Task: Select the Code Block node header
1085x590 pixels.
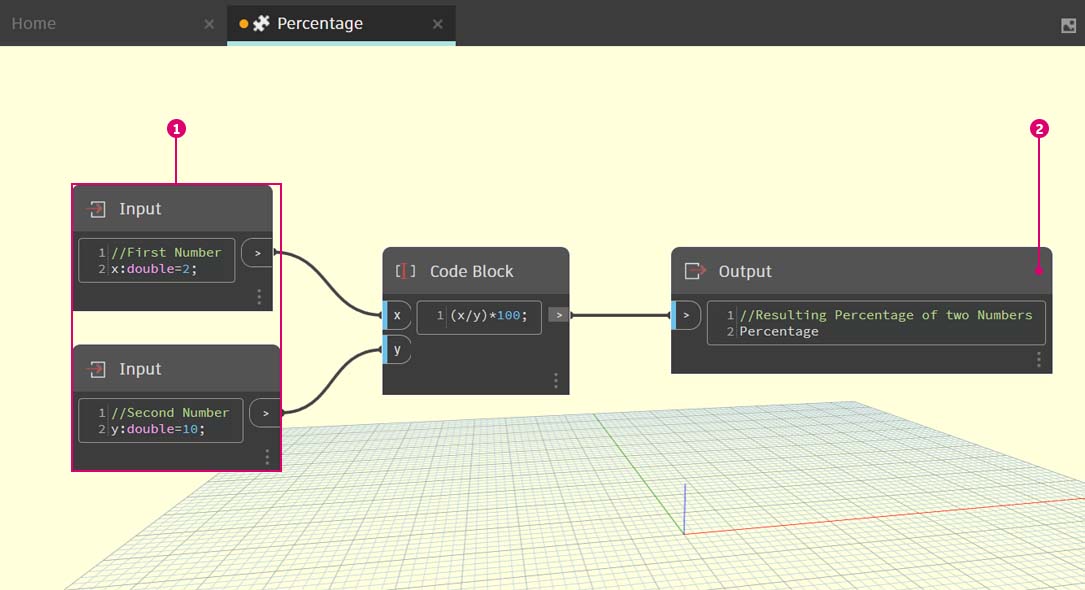Action: 476,270
